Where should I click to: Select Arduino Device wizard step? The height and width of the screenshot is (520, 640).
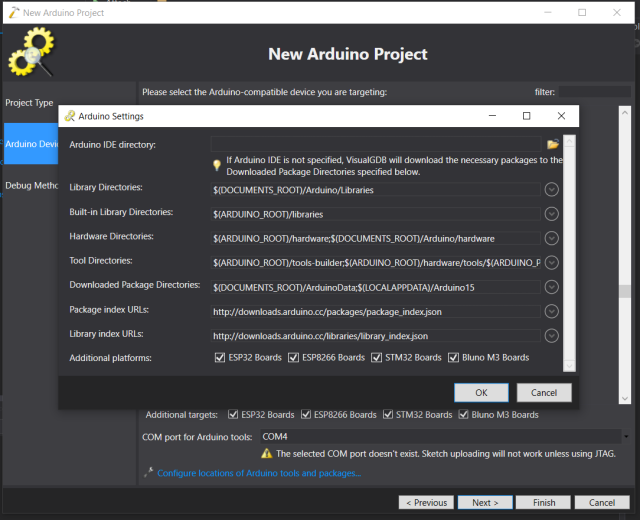click(x=31, y=144)
